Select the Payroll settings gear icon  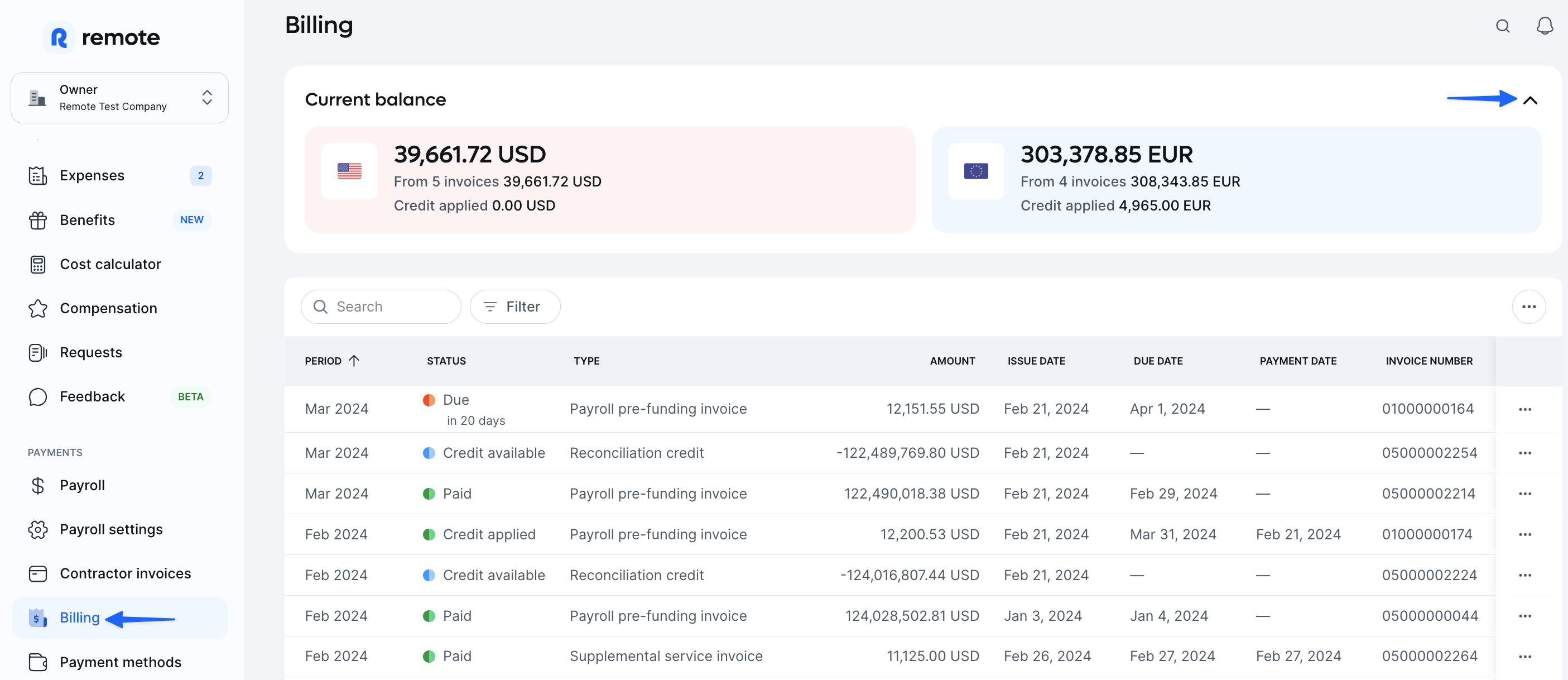point(38,529)
